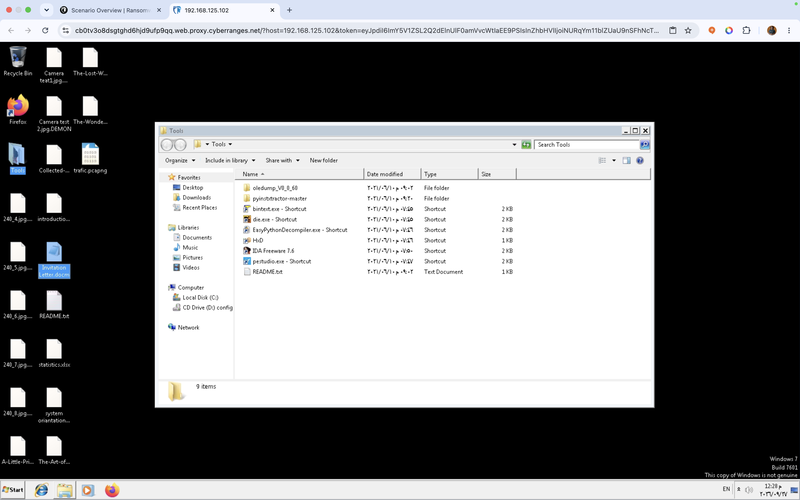Open Videos library in the navigation pane
Viewport: 800px width, 500px height.
191,267
